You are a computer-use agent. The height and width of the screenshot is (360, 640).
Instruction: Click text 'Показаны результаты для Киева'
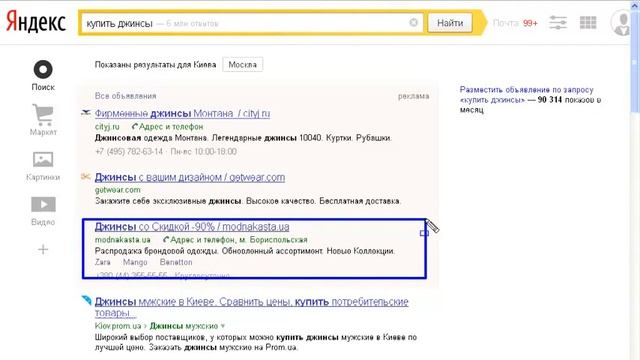[156, 64]
